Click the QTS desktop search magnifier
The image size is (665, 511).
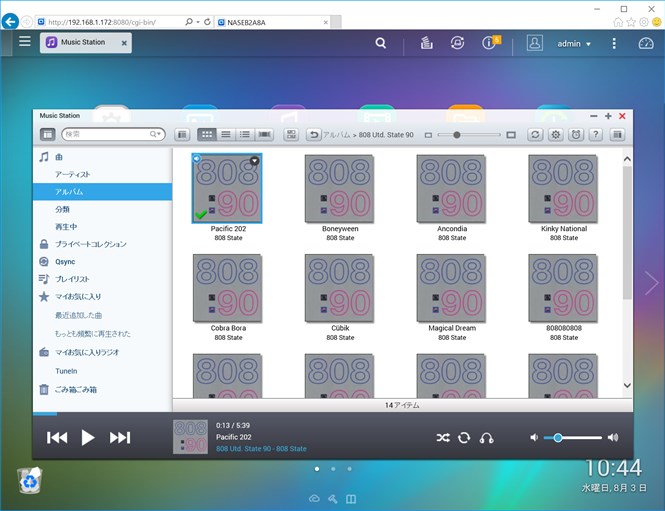pos(380,43)
